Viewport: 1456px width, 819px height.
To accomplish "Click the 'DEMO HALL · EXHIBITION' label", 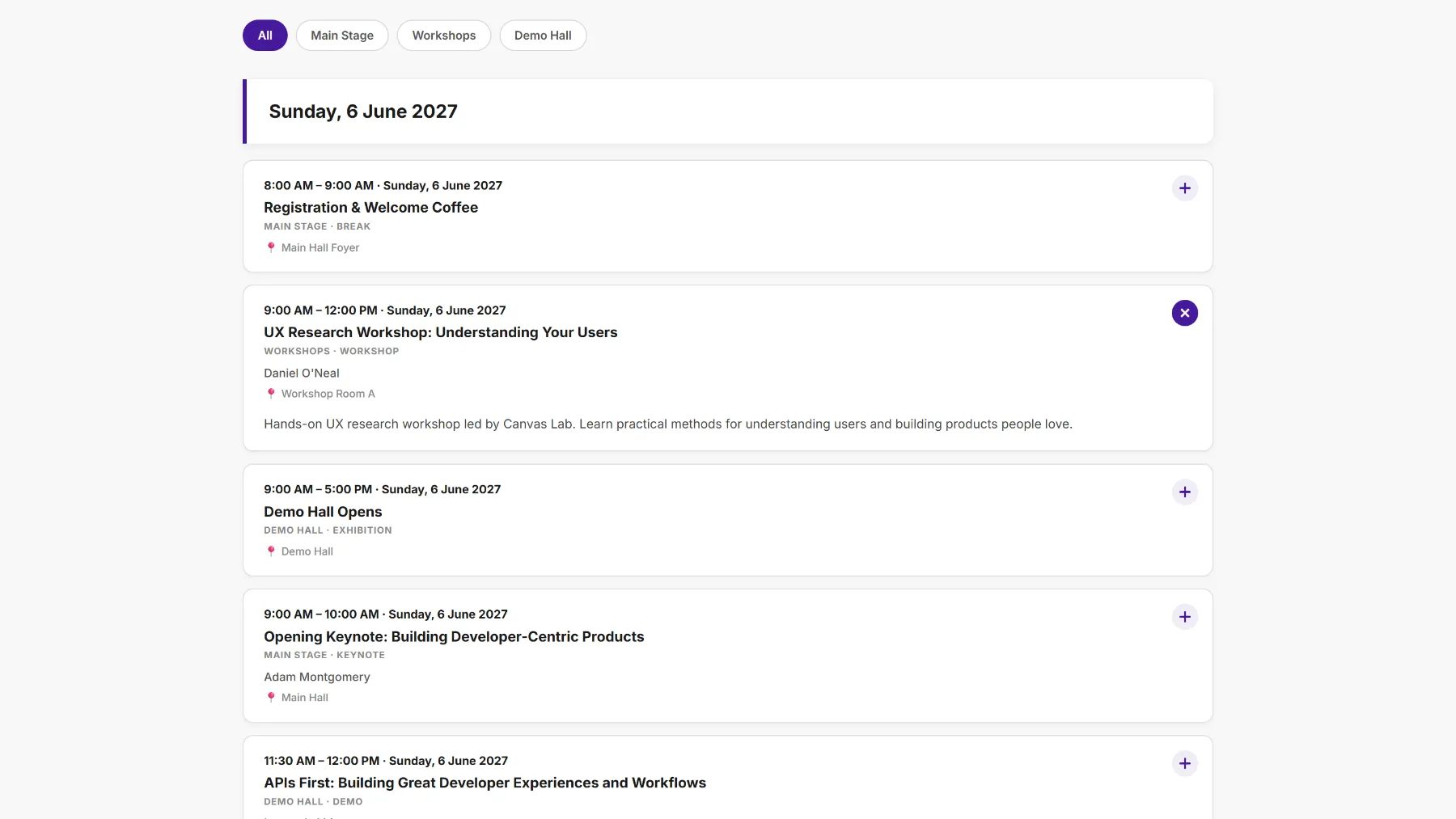I will pyautogui.click(x=328, y=530).
